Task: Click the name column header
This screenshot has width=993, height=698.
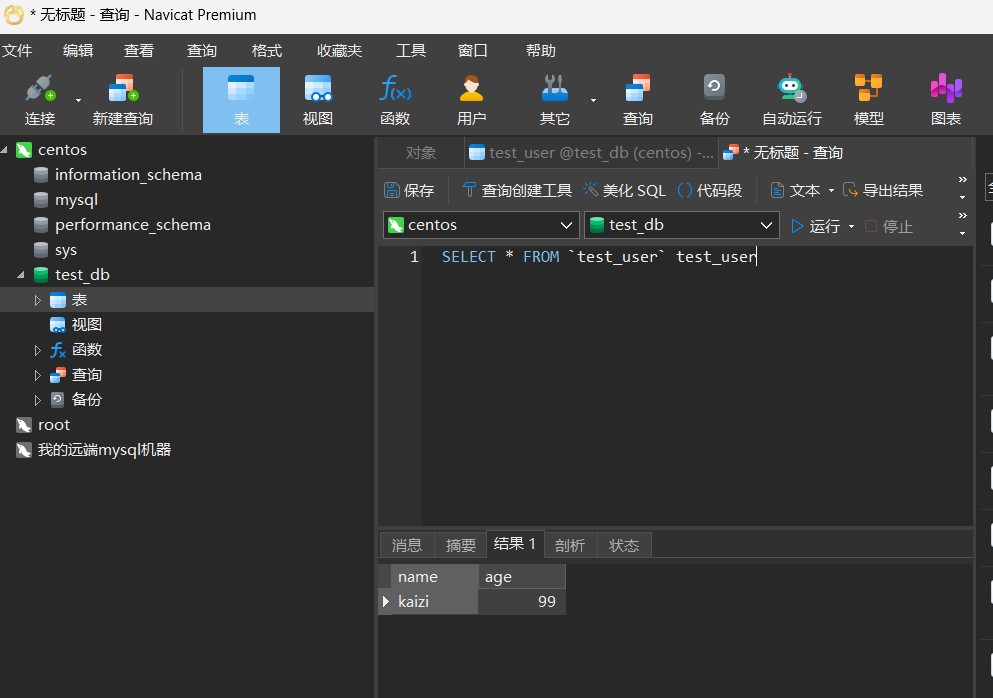Action: (434, 577)
